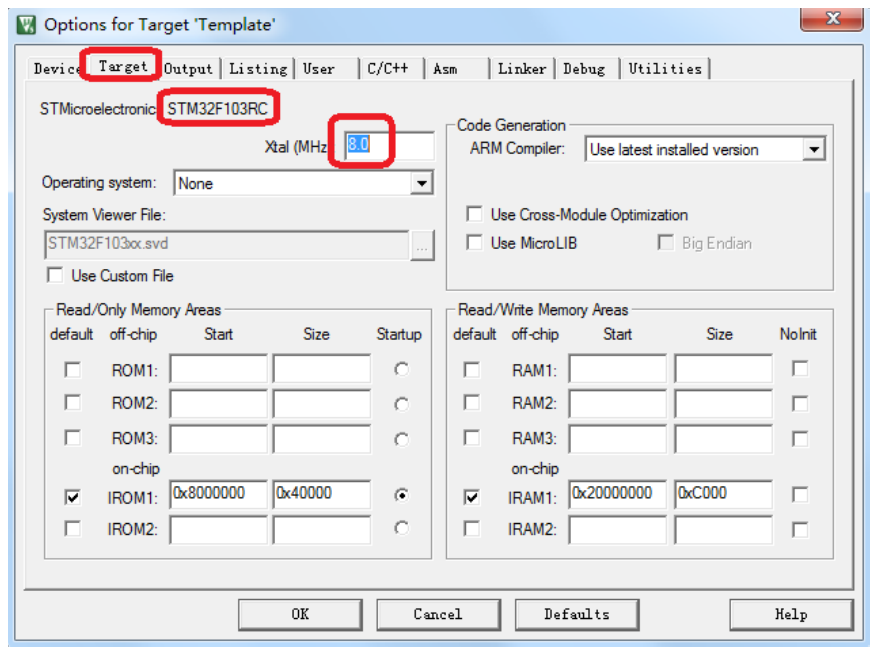Click the System Viewer File field
Viewport: 878px width, 649px height.
(226, 244)
